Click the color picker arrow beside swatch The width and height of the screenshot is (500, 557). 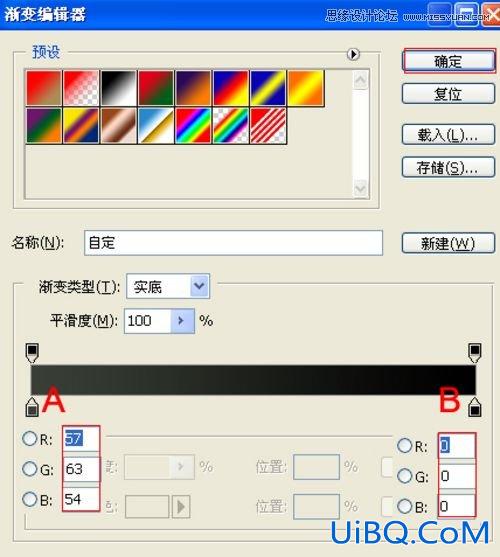click(181, 507)
